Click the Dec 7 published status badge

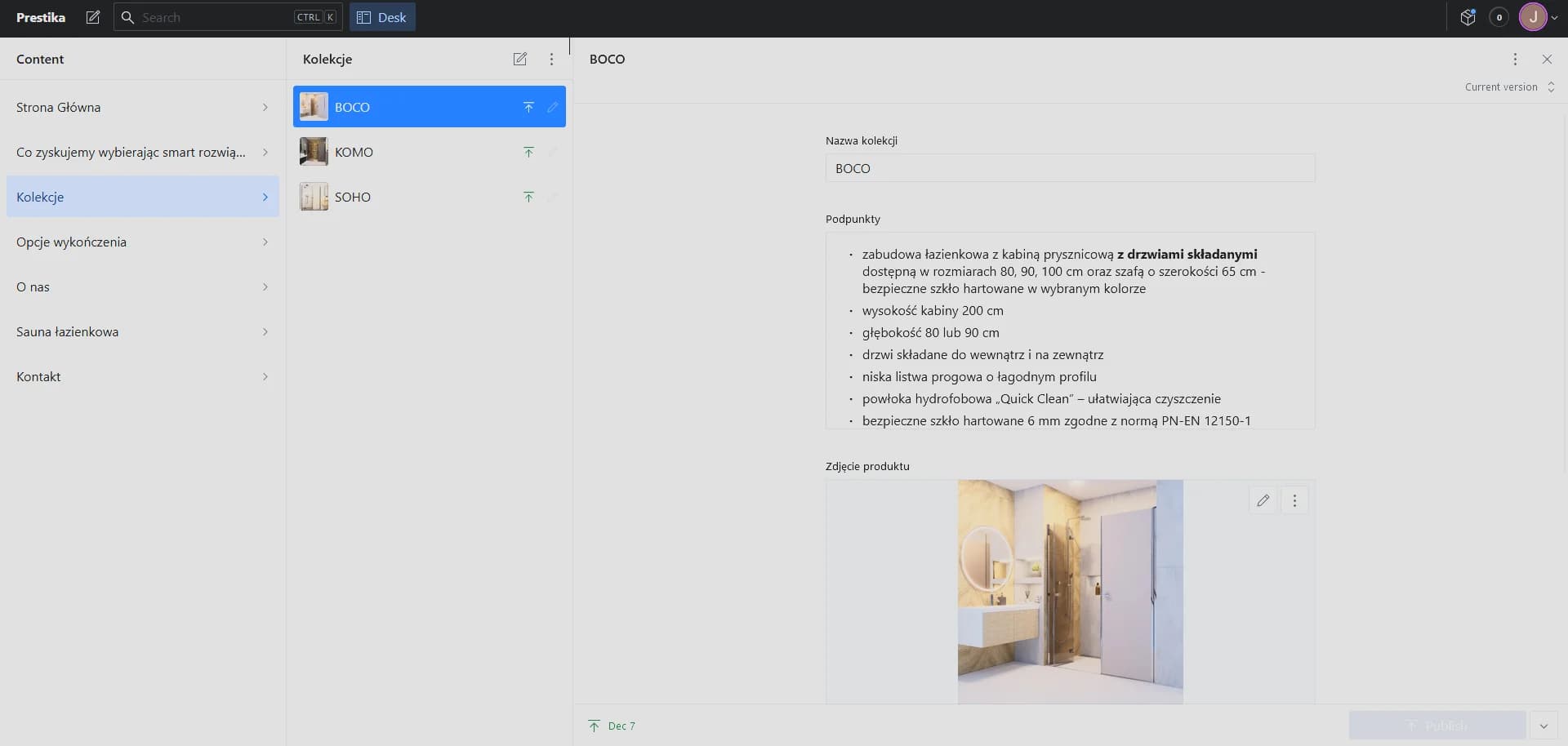pos(612,726)
